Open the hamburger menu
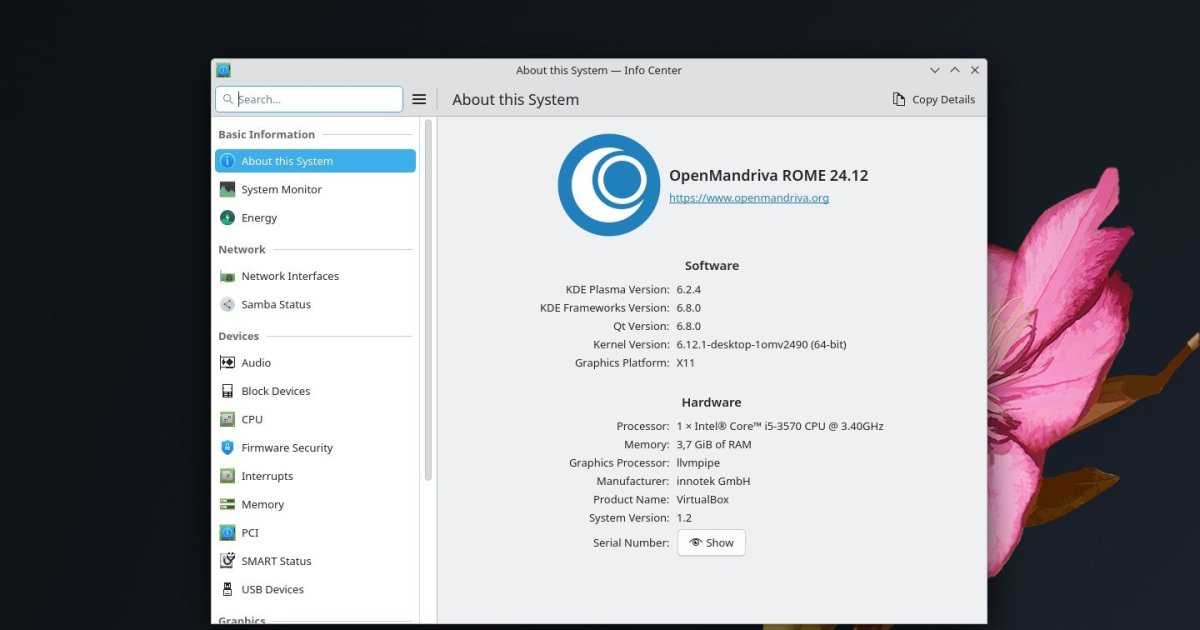 click(x=419, y=99)
